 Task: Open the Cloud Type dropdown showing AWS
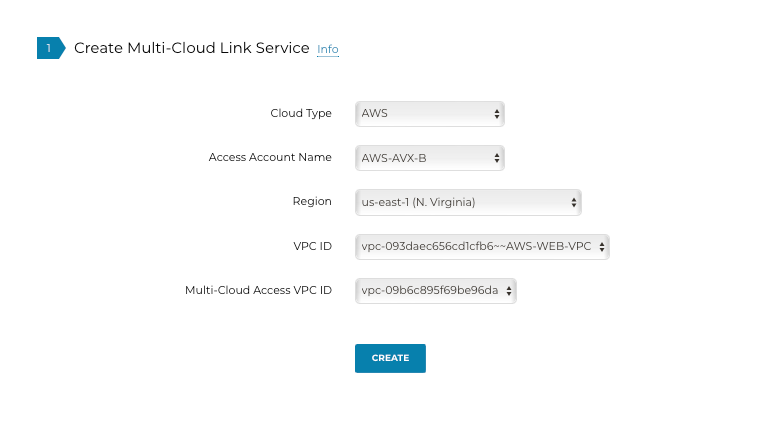(x=430, y=114)
